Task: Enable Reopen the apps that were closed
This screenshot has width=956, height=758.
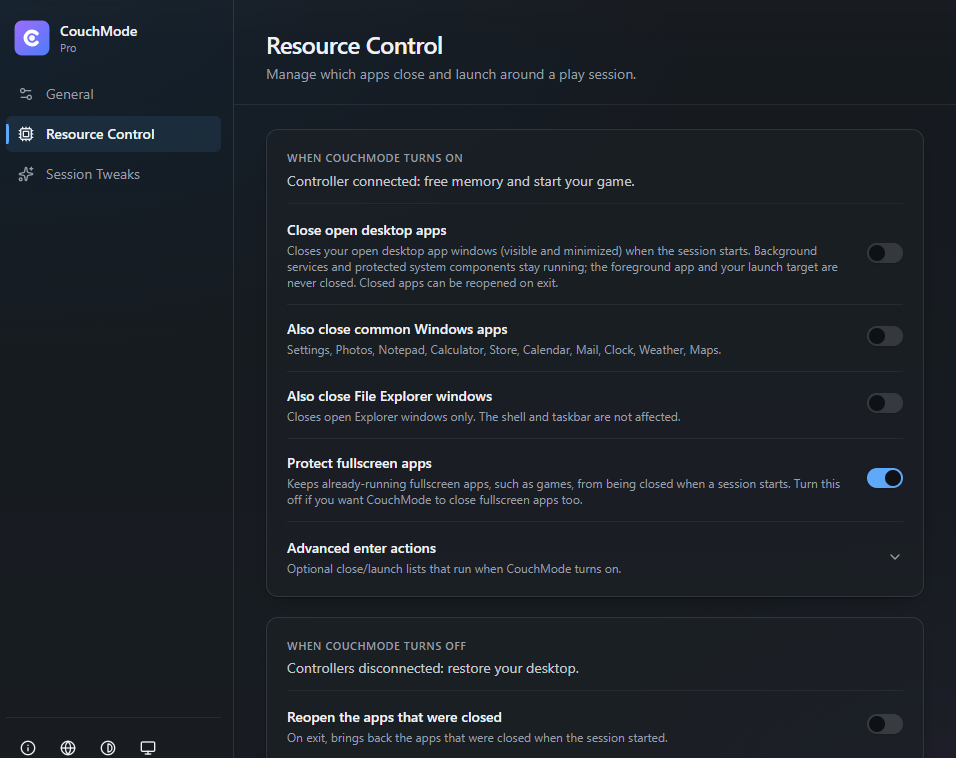Action: tap(885, 724)
